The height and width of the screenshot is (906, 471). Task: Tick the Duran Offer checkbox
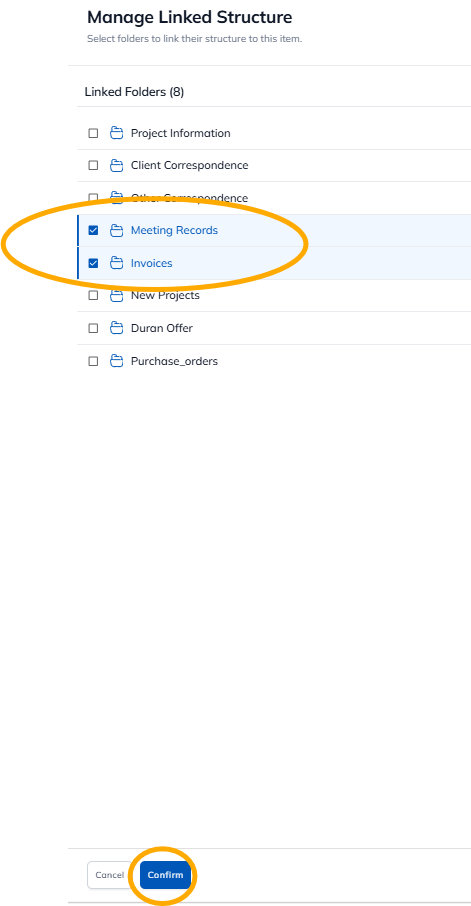[x=93, y=328]
